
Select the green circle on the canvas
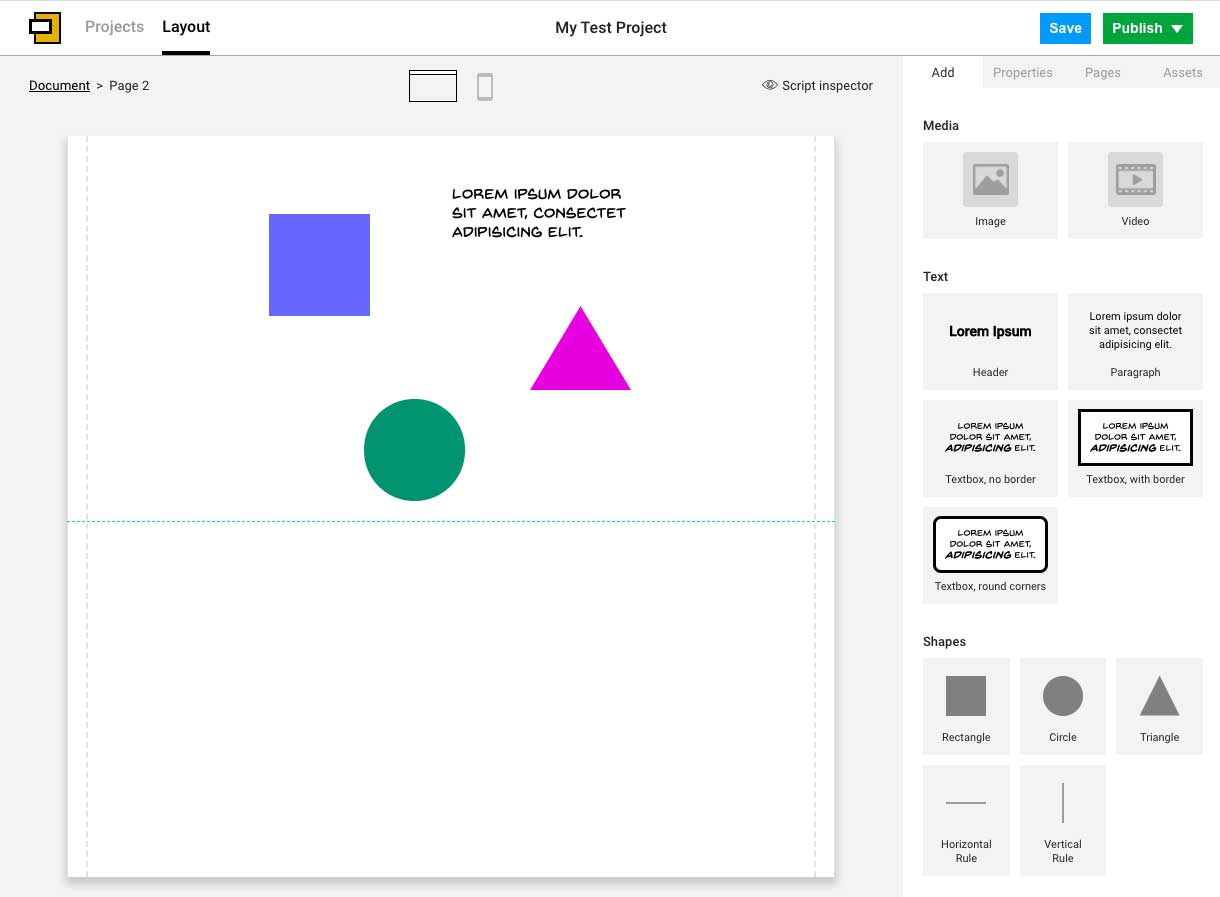[414, 450]
